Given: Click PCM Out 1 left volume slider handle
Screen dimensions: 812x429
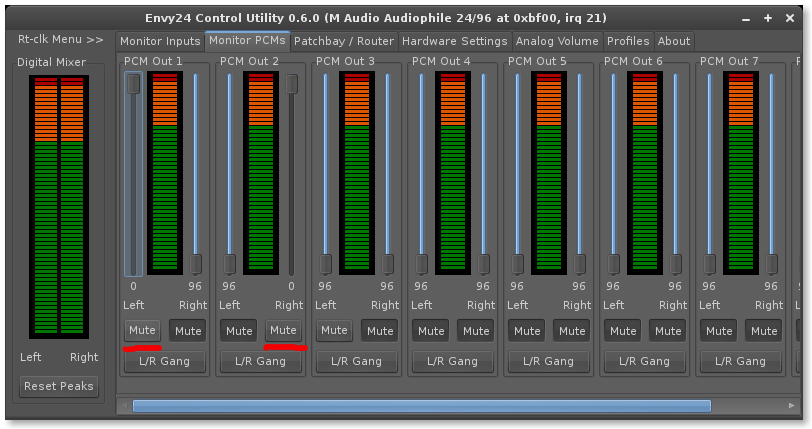Looking at the screenshot, I should 134,84.
